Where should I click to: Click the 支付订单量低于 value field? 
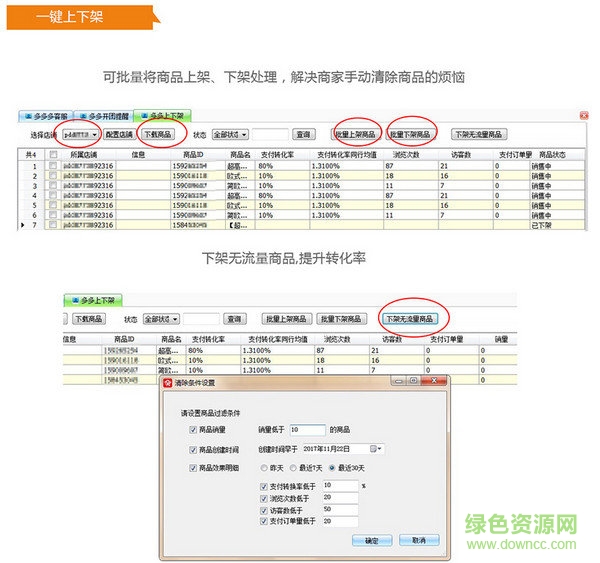tap(341, 521)
